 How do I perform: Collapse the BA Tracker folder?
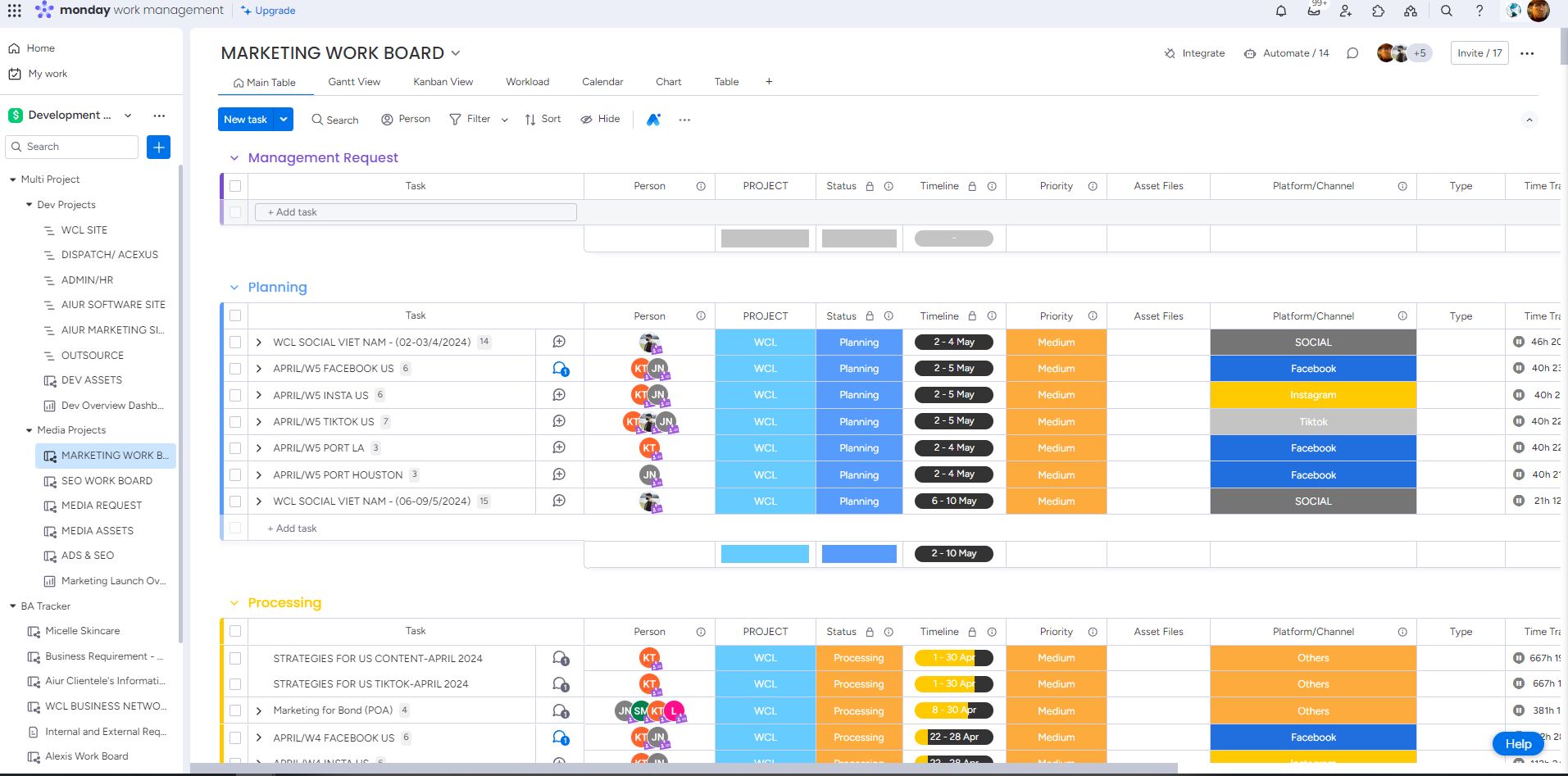coord(13,606)
